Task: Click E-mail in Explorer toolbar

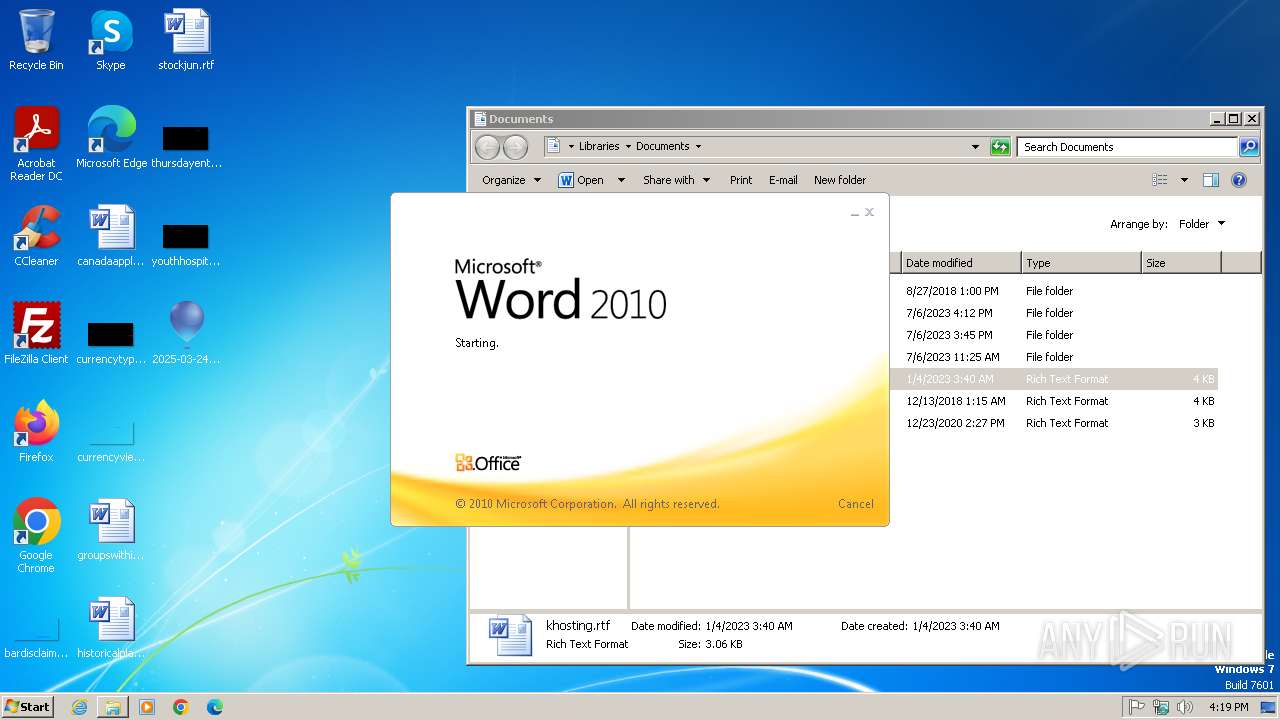Action: click(x=783, y=180)
